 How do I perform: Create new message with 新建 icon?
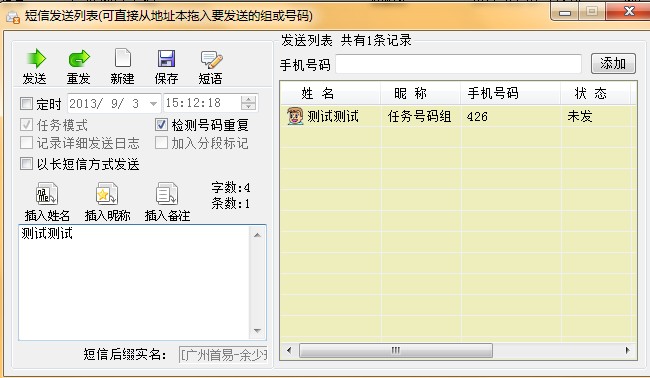pos(123,58)
